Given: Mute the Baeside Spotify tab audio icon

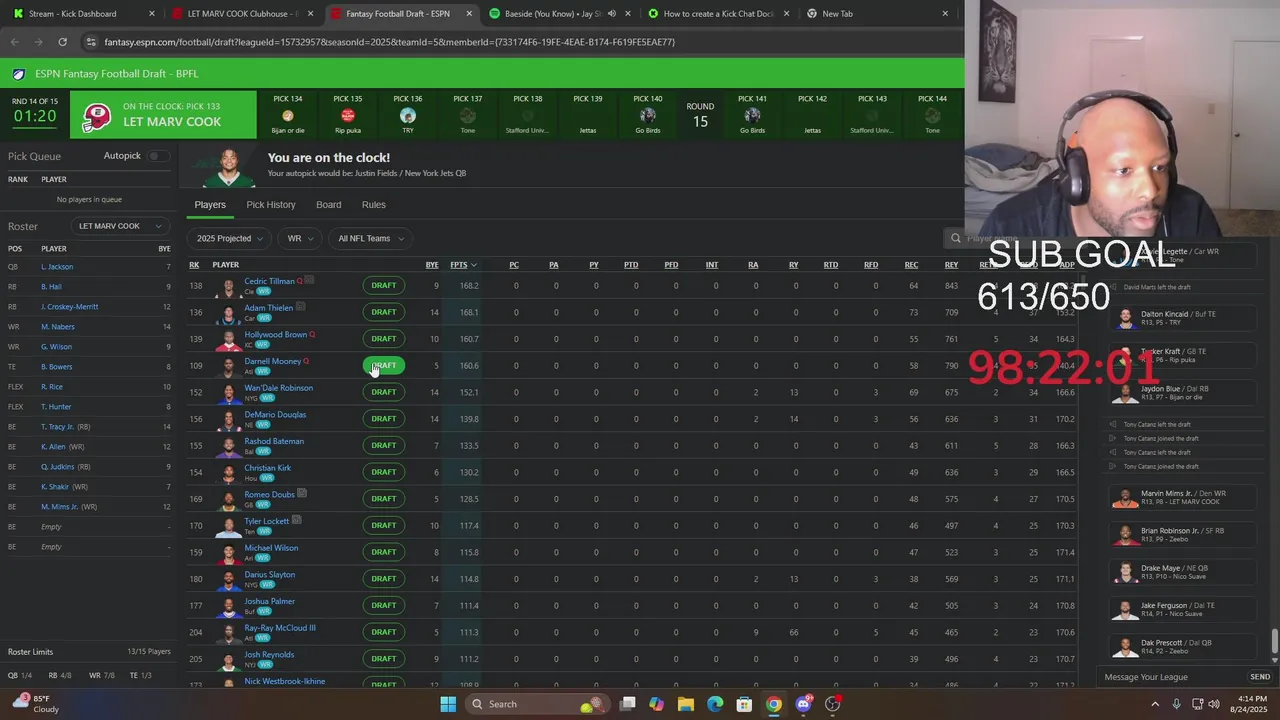Looking at the screenshot, I should tap(612, 14).
